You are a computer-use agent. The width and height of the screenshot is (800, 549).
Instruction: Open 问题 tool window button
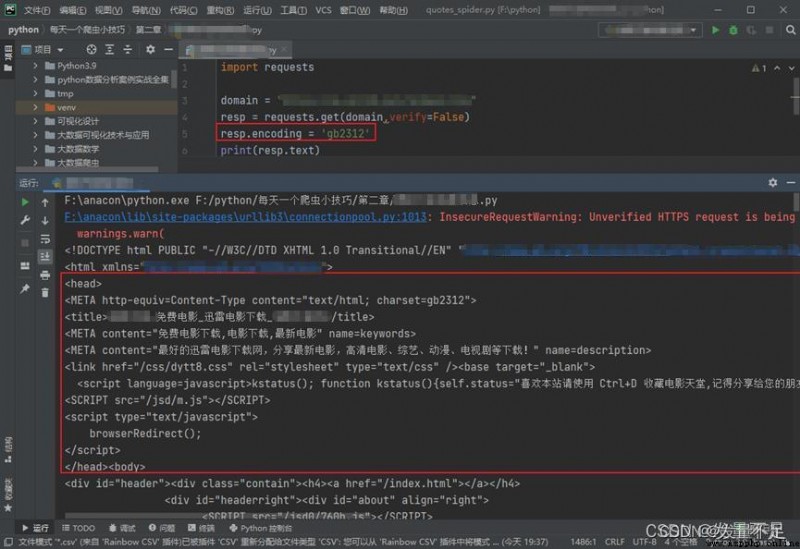pos(162,528)
